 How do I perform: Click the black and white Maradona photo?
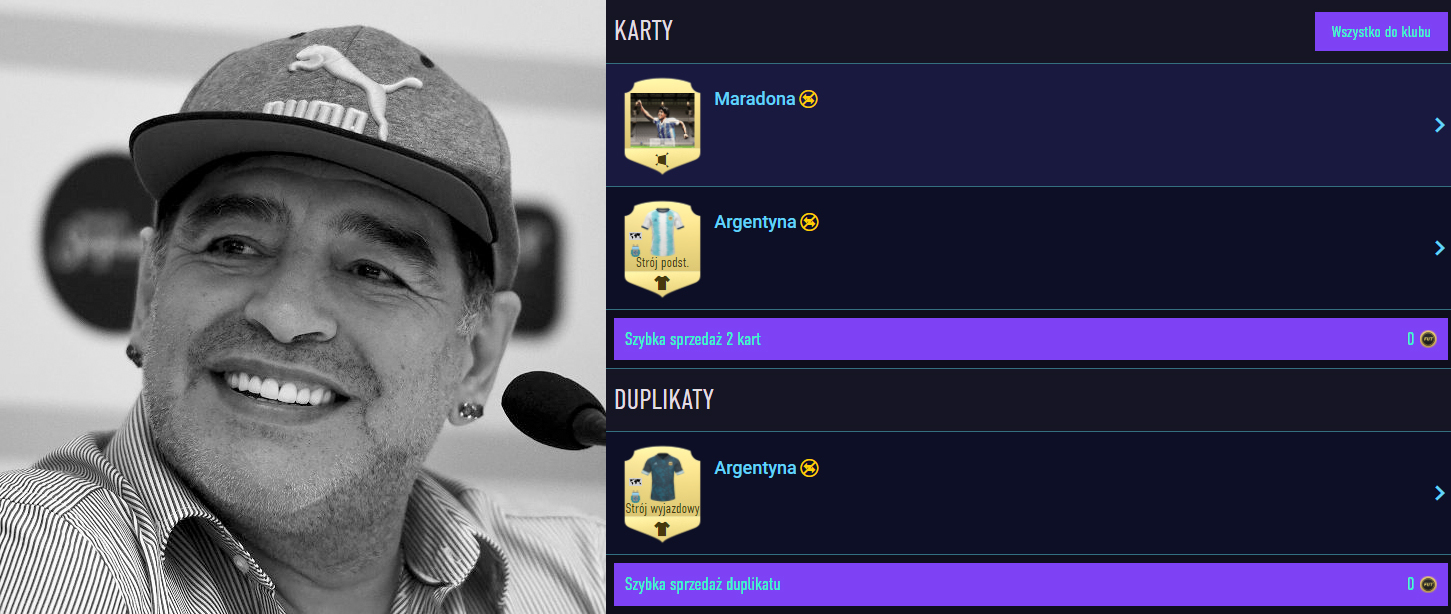pos(303,307)
